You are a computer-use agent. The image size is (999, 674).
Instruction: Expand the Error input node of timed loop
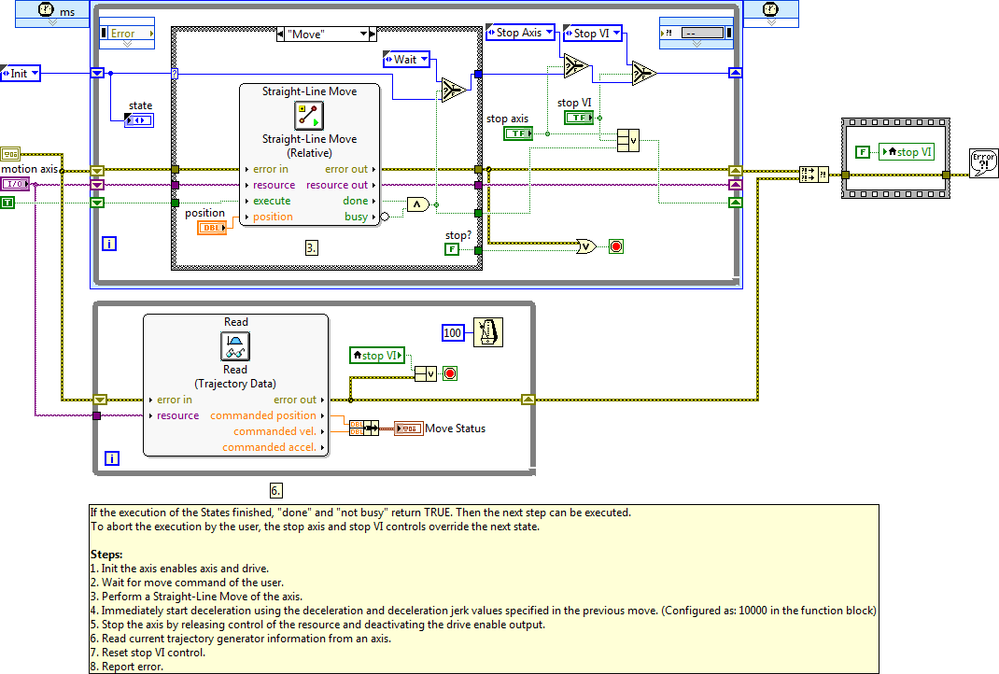point(127,44)
